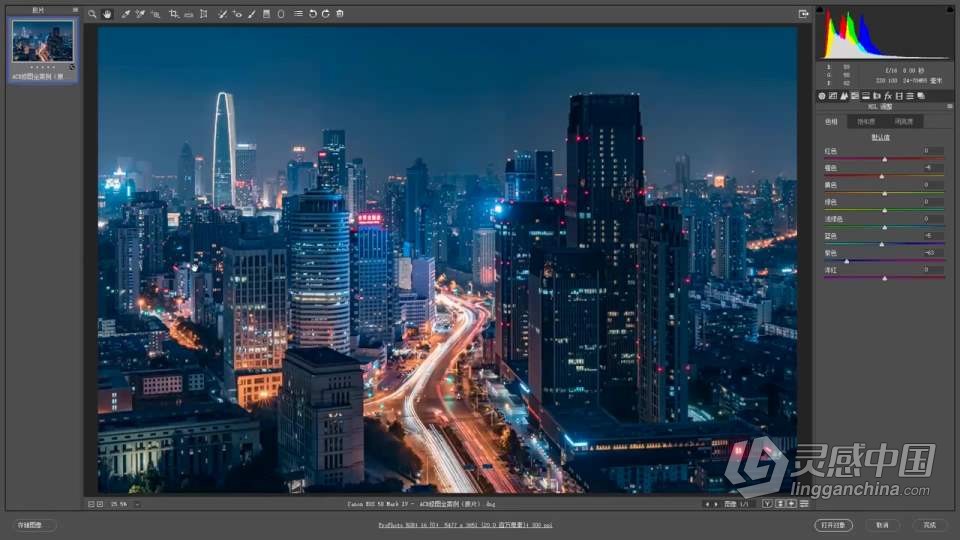This screenshot has height=540, width=960.
Task: Open the Lens Corrections panel icon
Action: (x=877, y=96)
